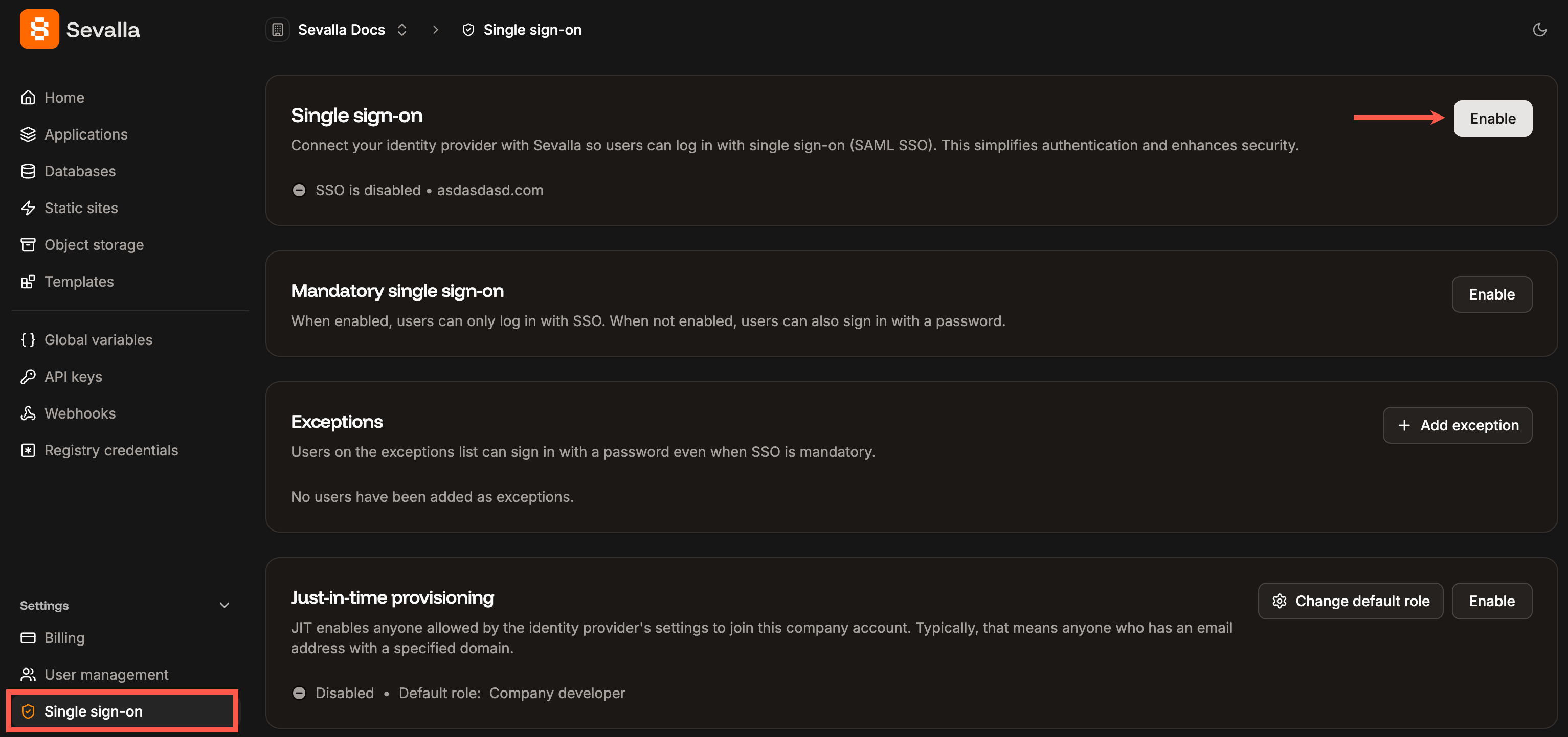Add an exception user
The height and width of the screenshot is (737, 1568).
[x=1457, y=424]
